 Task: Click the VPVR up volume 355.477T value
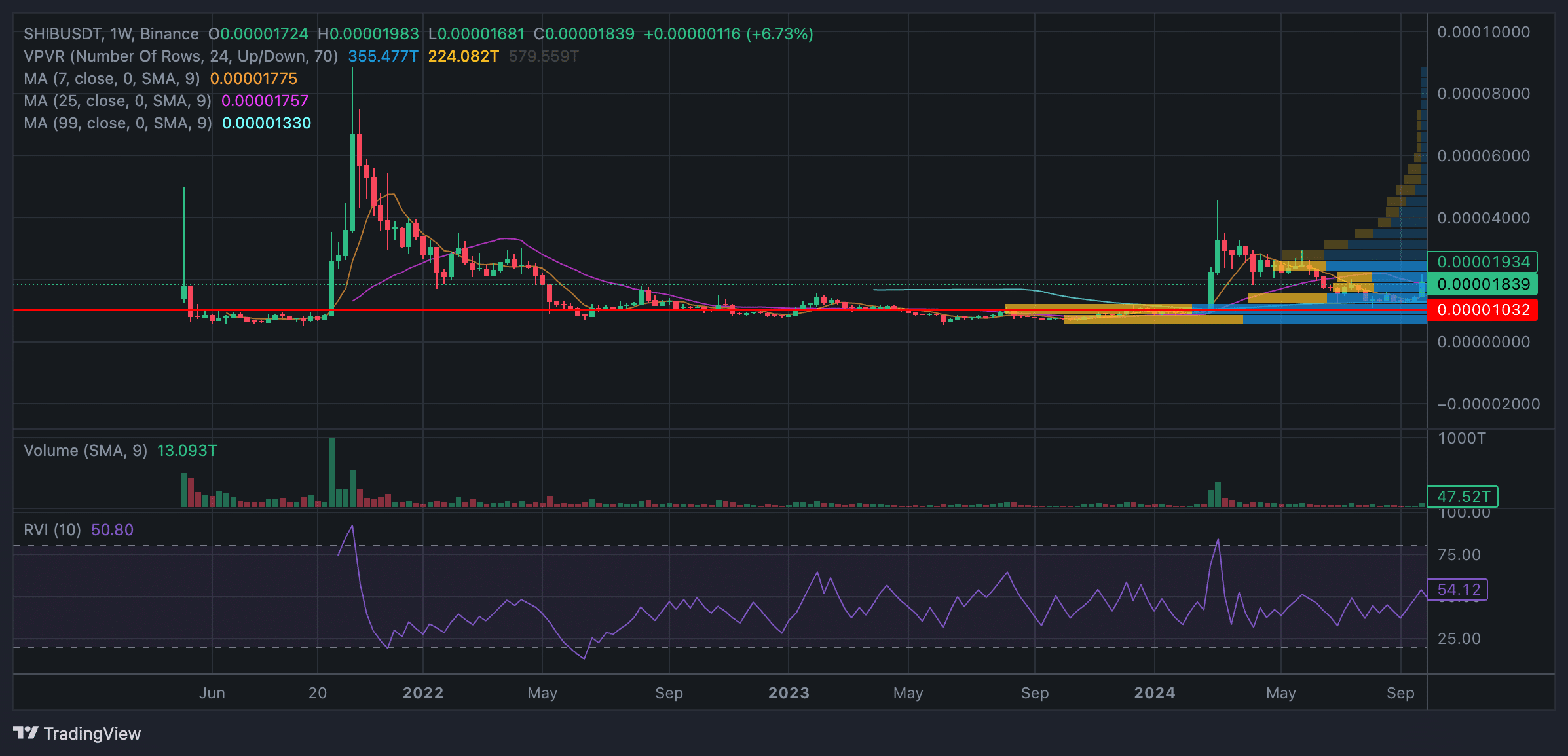click(383, 56)
